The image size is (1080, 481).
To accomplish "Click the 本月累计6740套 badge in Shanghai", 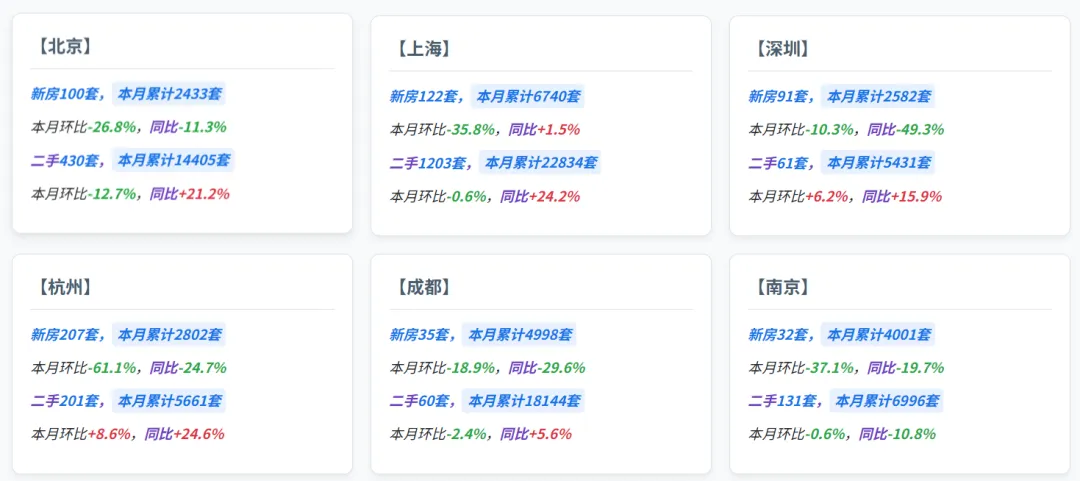I will click(x=528, y=96).
